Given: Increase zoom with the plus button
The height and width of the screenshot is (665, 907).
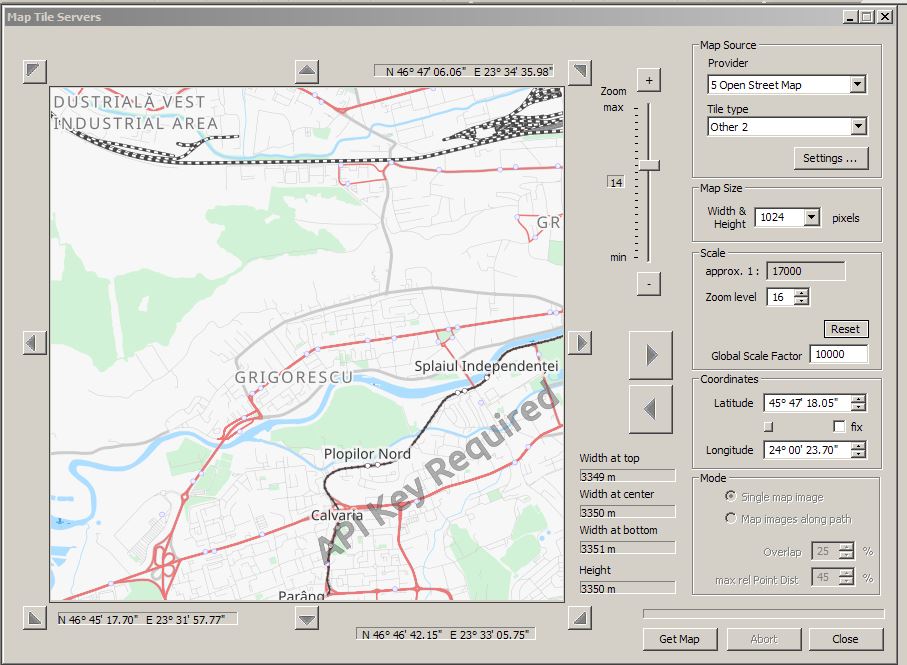Looking at the screenshot, I should 649,80.
